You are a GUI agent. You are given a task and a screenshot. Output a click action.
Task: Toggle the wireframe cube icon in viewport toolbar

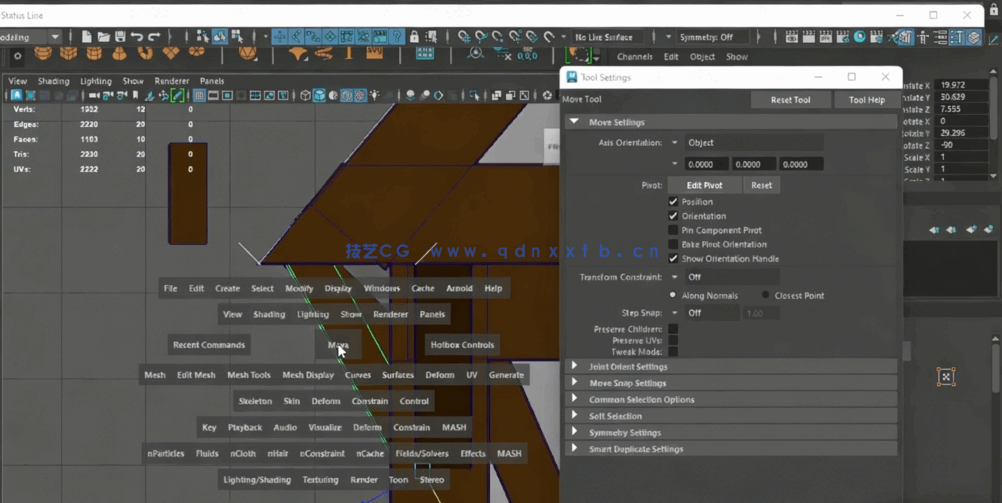pyautogui.click(x=305, y=96)
